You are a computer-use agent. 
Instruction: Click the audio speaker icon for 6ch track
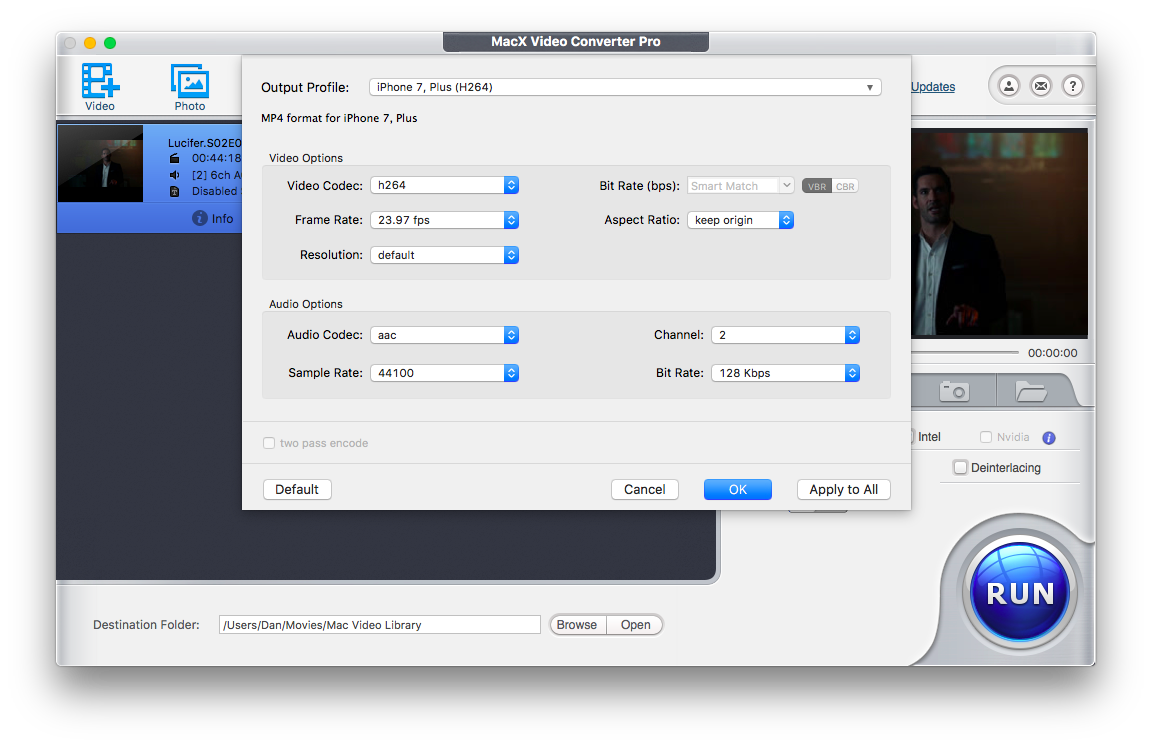pos(175,175)
